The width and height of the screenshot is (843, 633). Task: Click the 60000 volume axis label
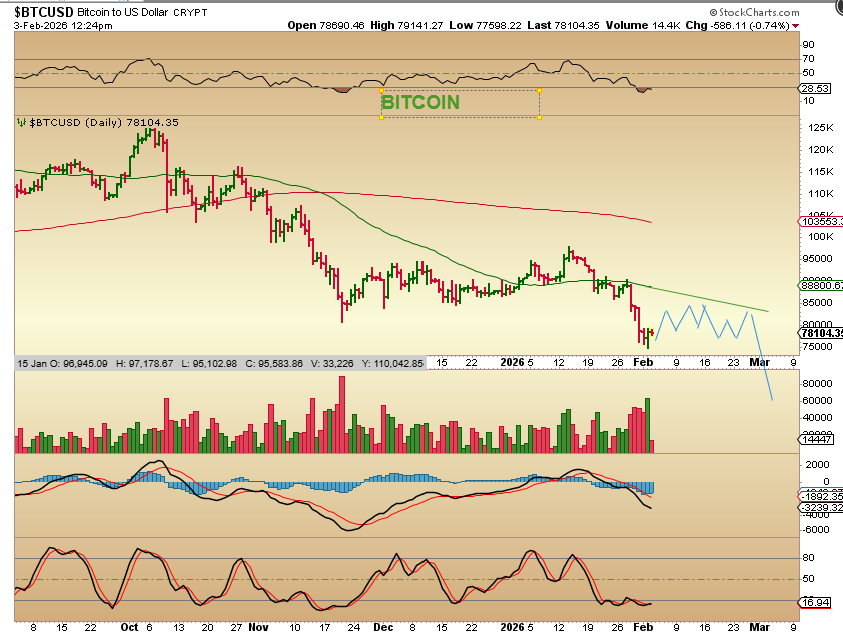[x=817, y=401]
